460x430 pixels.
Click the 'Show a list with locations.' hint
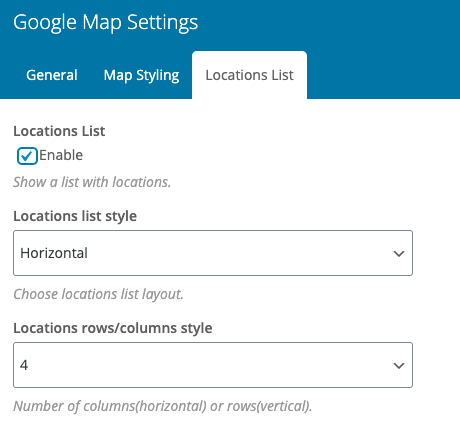click(92, 182)
